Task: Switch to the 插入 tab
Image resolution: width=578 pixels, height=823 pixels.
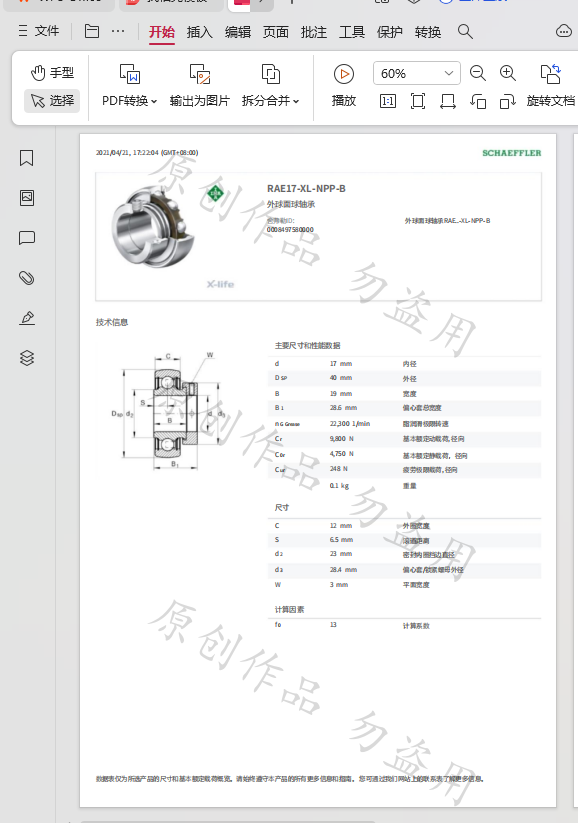Action: pos(199,32)
